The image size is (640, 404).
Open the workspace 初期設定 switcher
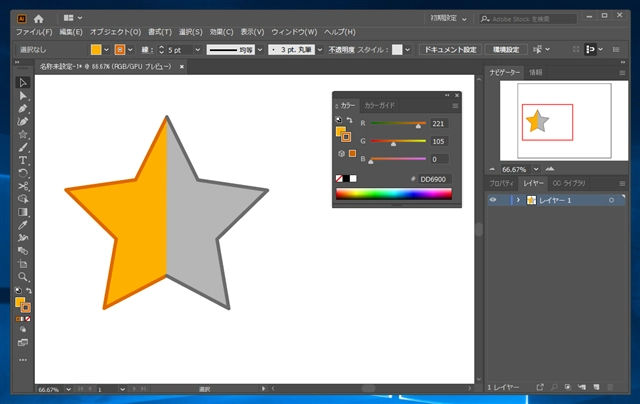[448, 19]
